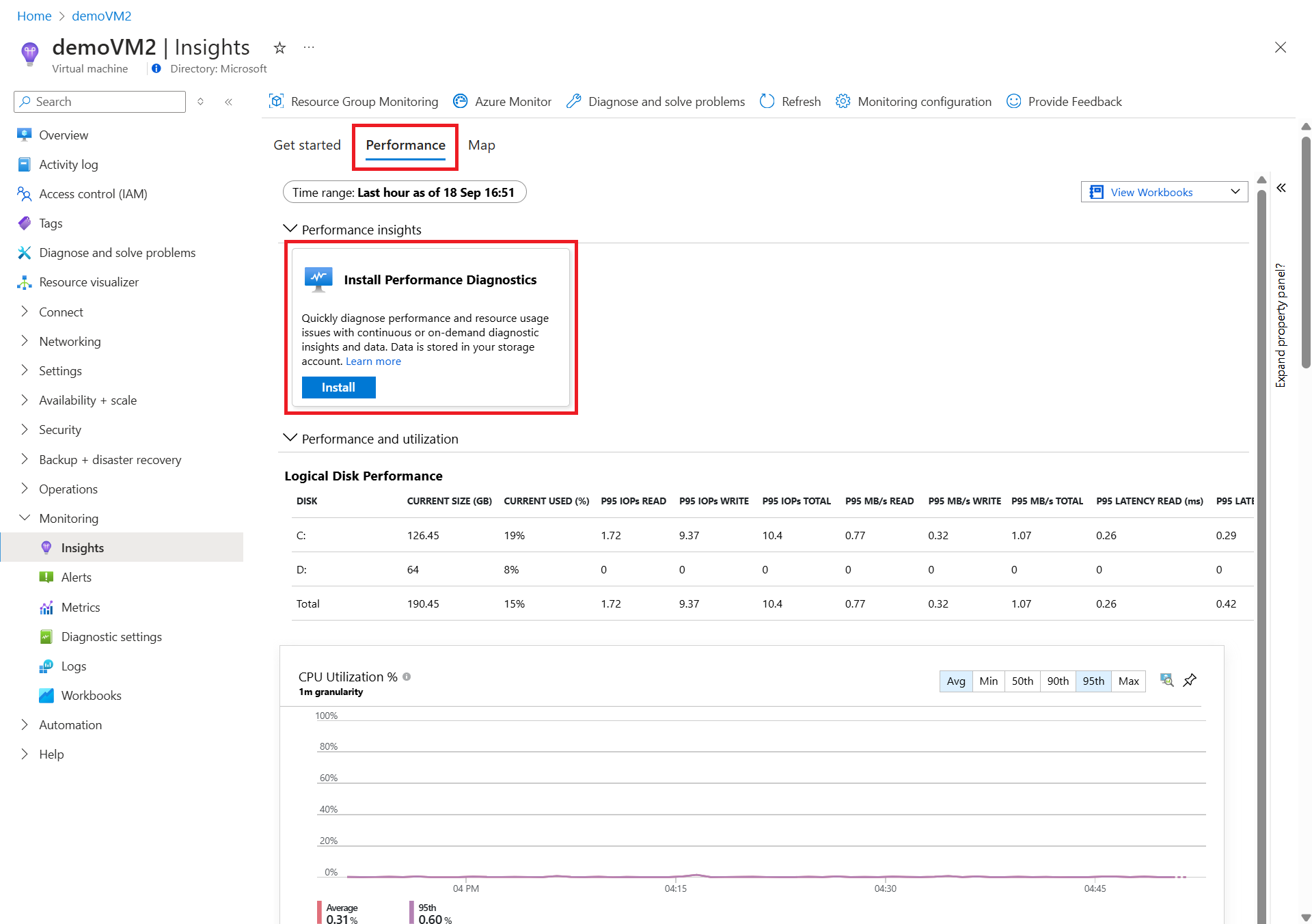Click the Refresh toolbar icon
The height and width of the screenshot is (924, 1312).
(767, 101)
